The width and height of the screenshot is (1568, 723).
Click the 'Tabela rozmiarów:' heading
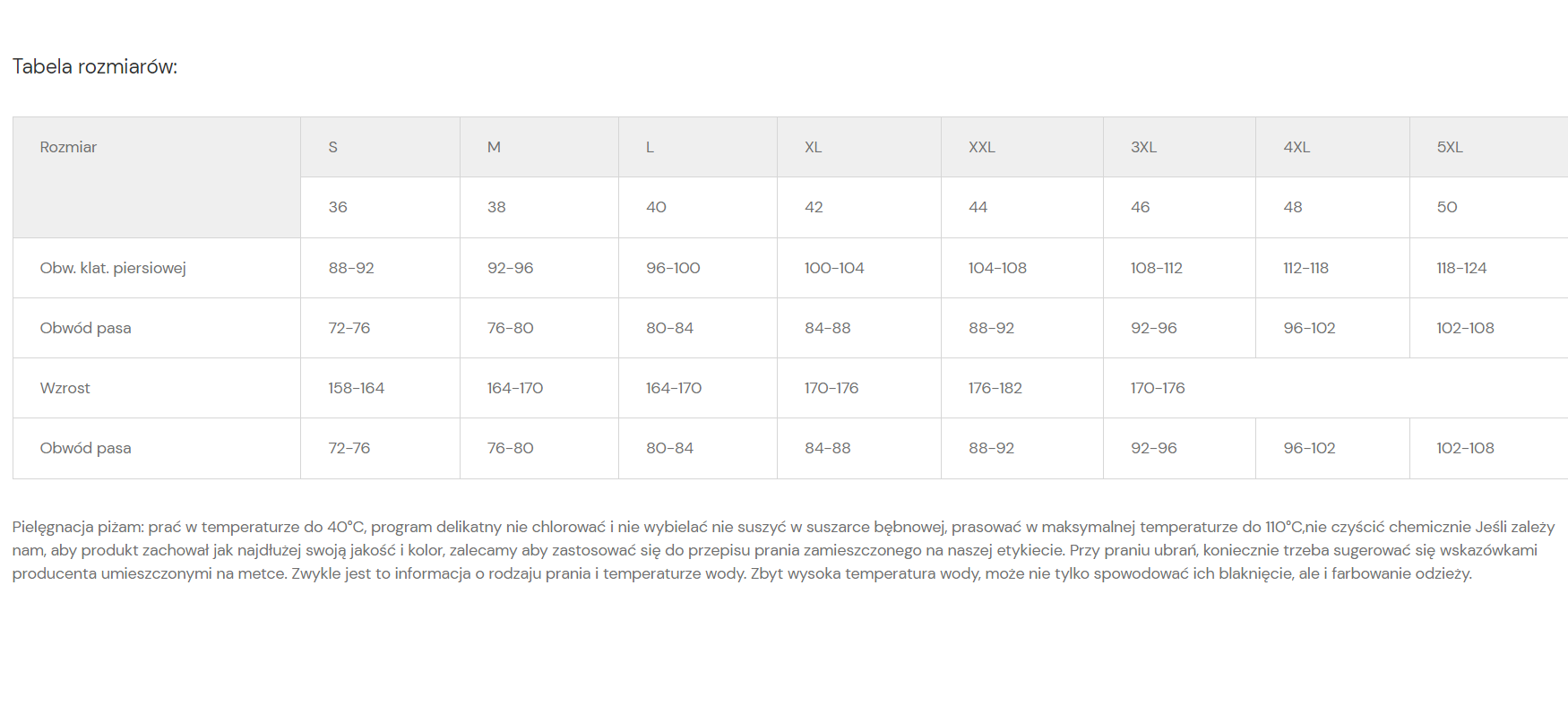point(95,67)
